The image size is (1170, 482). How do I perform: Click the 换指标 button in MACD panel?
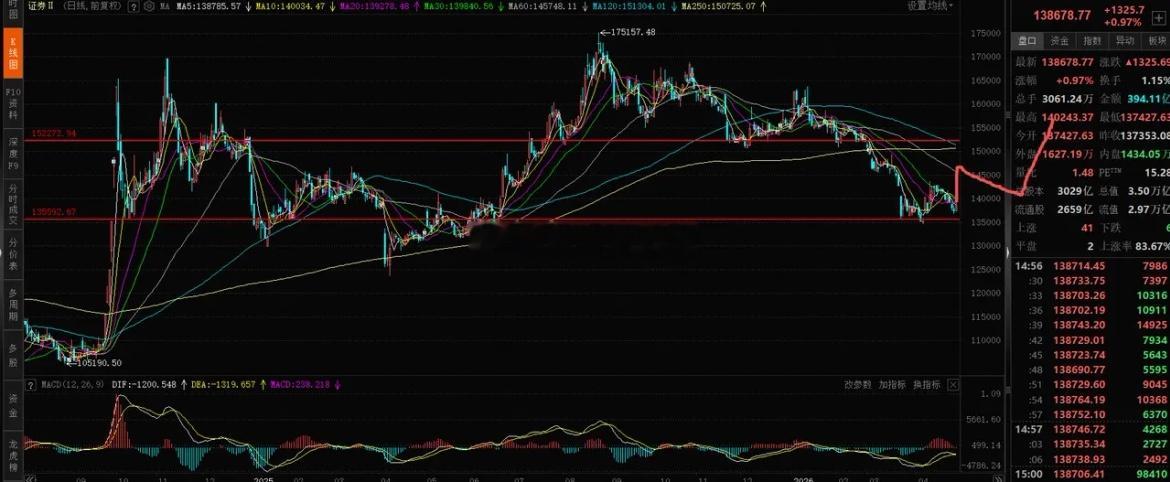coord(926,385)
